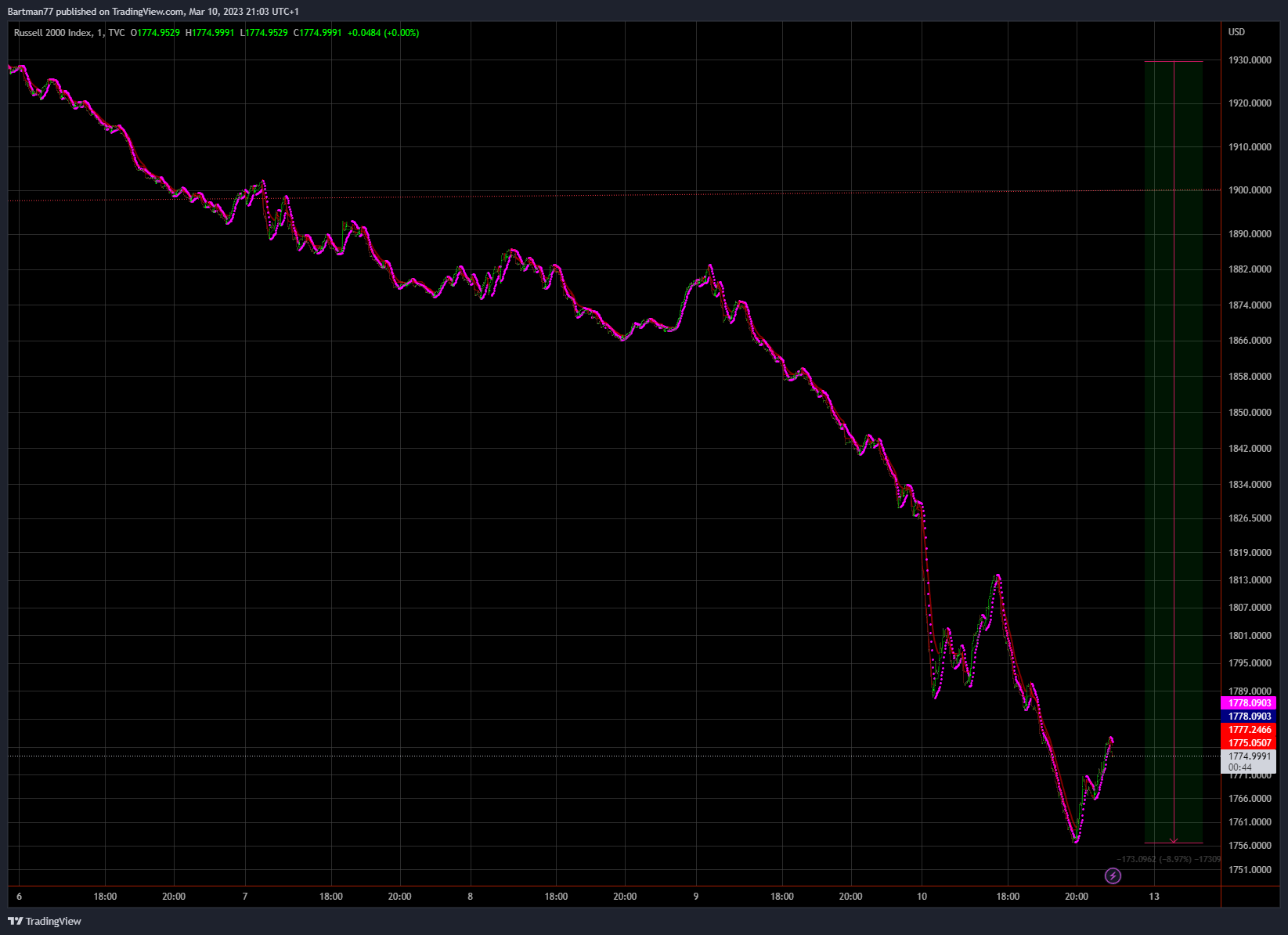Click the red 1777.2466 price label on the axis
This screenshot has height=935, width=1288.
point(1249,729)
